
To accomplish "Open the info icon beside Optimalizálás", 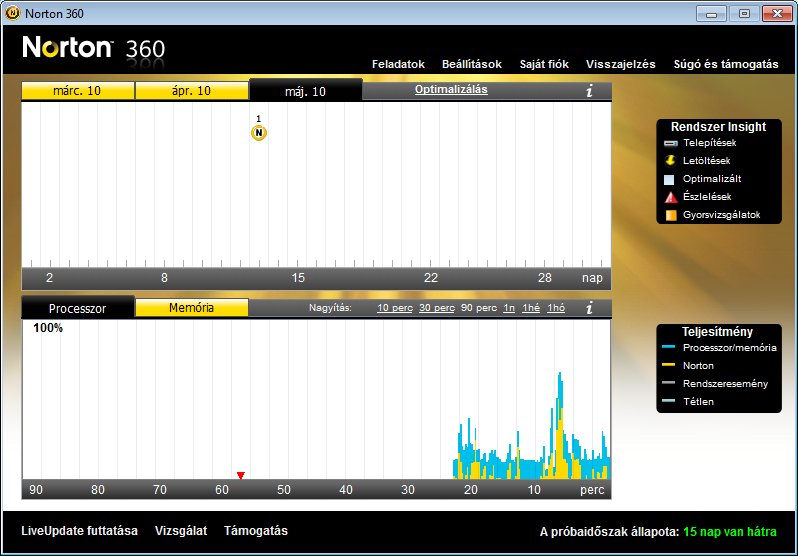I will pyautogui.click(x=589, y=91).
